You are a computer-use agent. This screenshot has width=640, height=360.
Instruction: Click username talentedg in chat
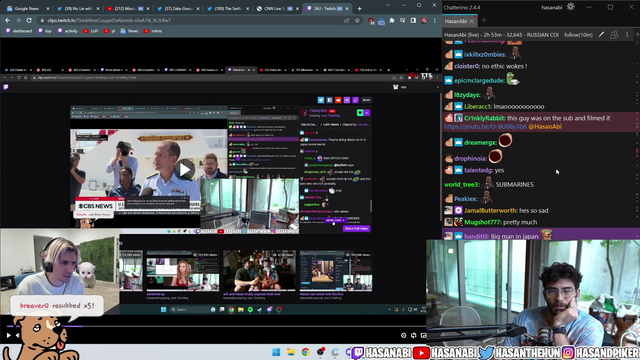[x=478, y=170]
